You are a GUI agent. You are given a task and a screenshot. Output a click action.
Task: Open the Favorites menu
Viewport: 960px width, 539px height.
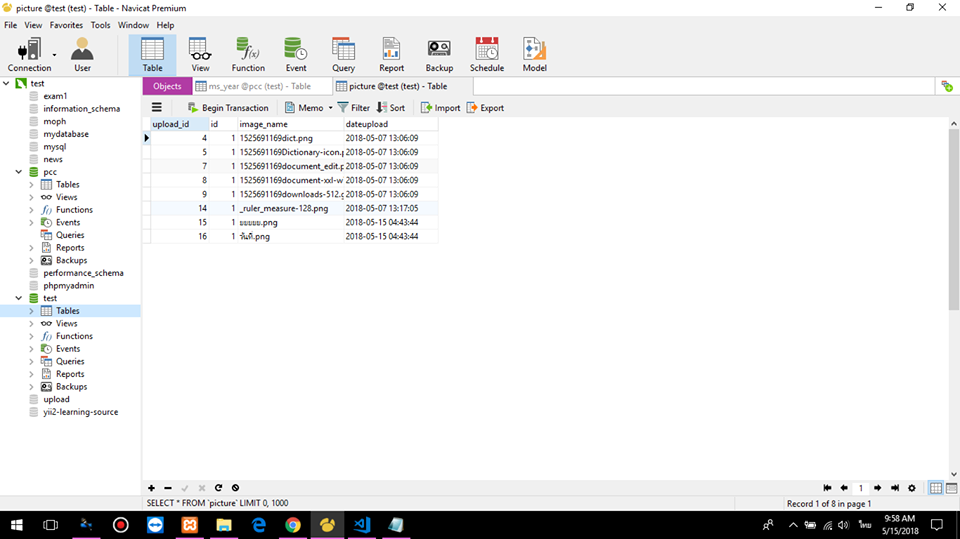66,25
